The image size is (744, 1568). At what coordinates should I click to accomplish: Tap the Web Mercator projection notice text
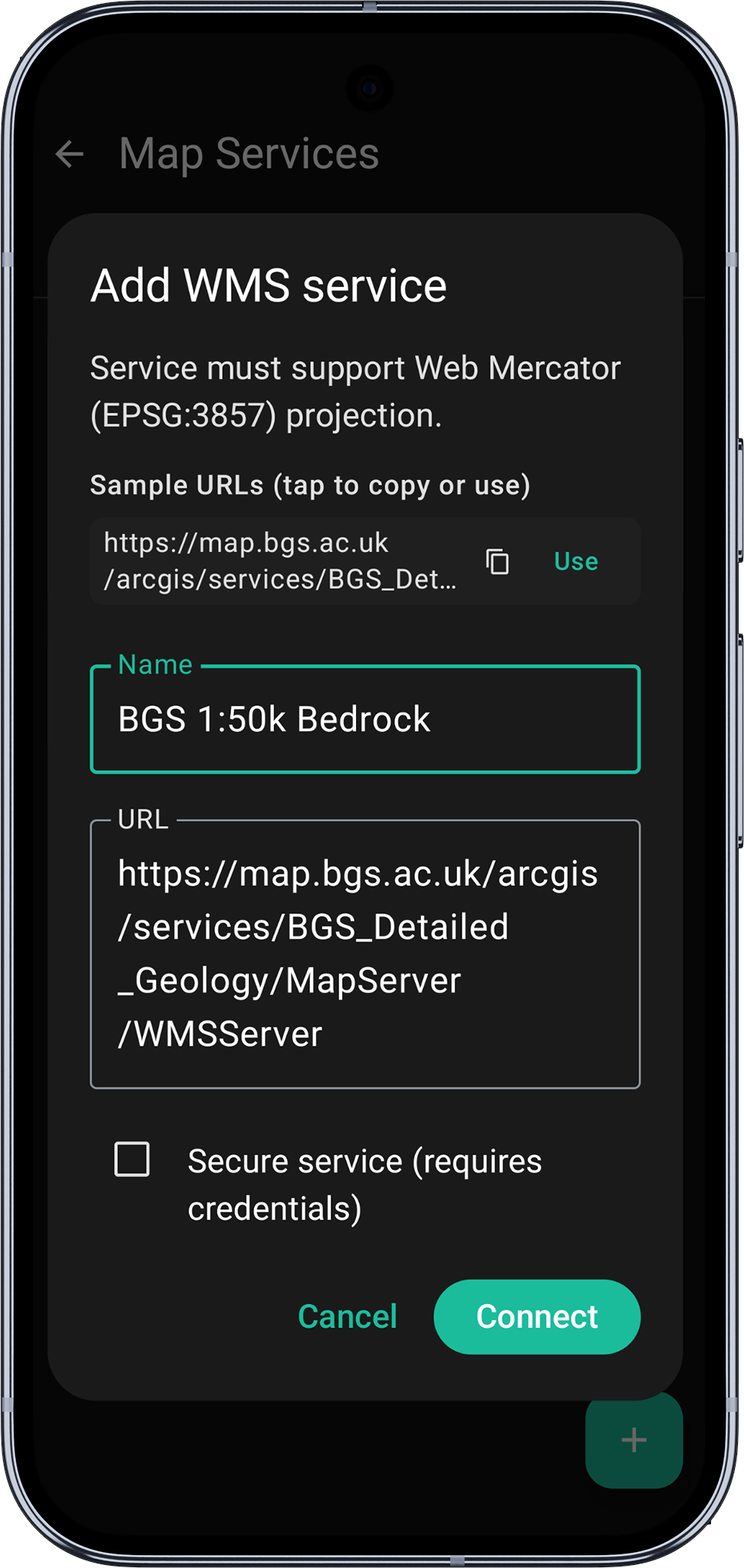point(355,392)
